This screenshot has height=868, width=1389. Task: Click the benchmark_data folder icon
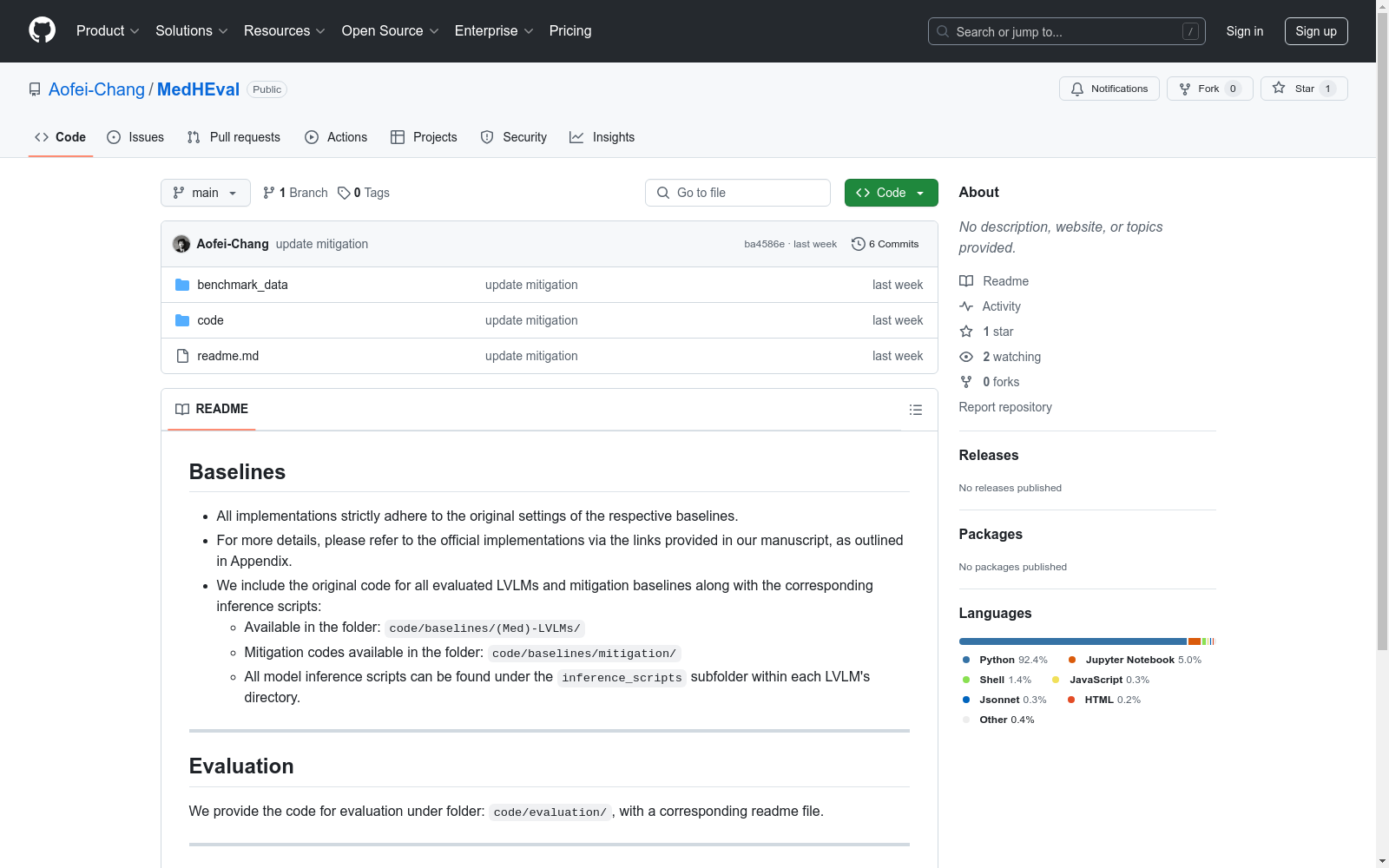(x=182, y=285)
